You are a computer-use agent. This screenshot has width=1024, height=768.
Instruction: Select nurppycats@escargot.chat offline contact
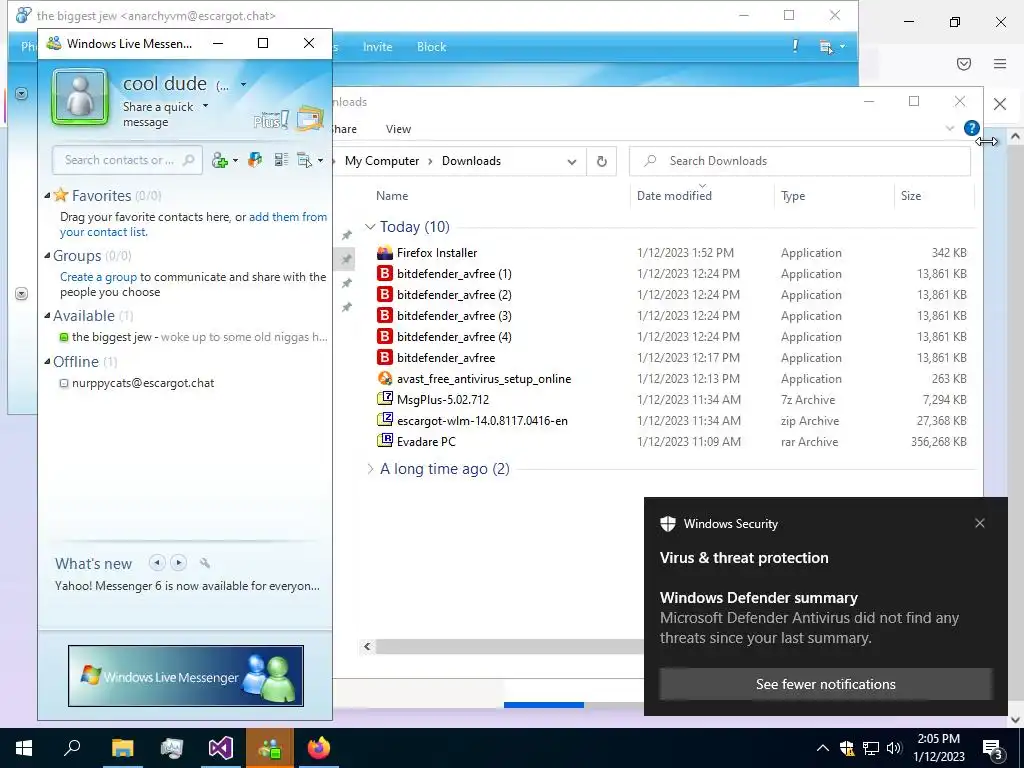(x=142, y=383)
